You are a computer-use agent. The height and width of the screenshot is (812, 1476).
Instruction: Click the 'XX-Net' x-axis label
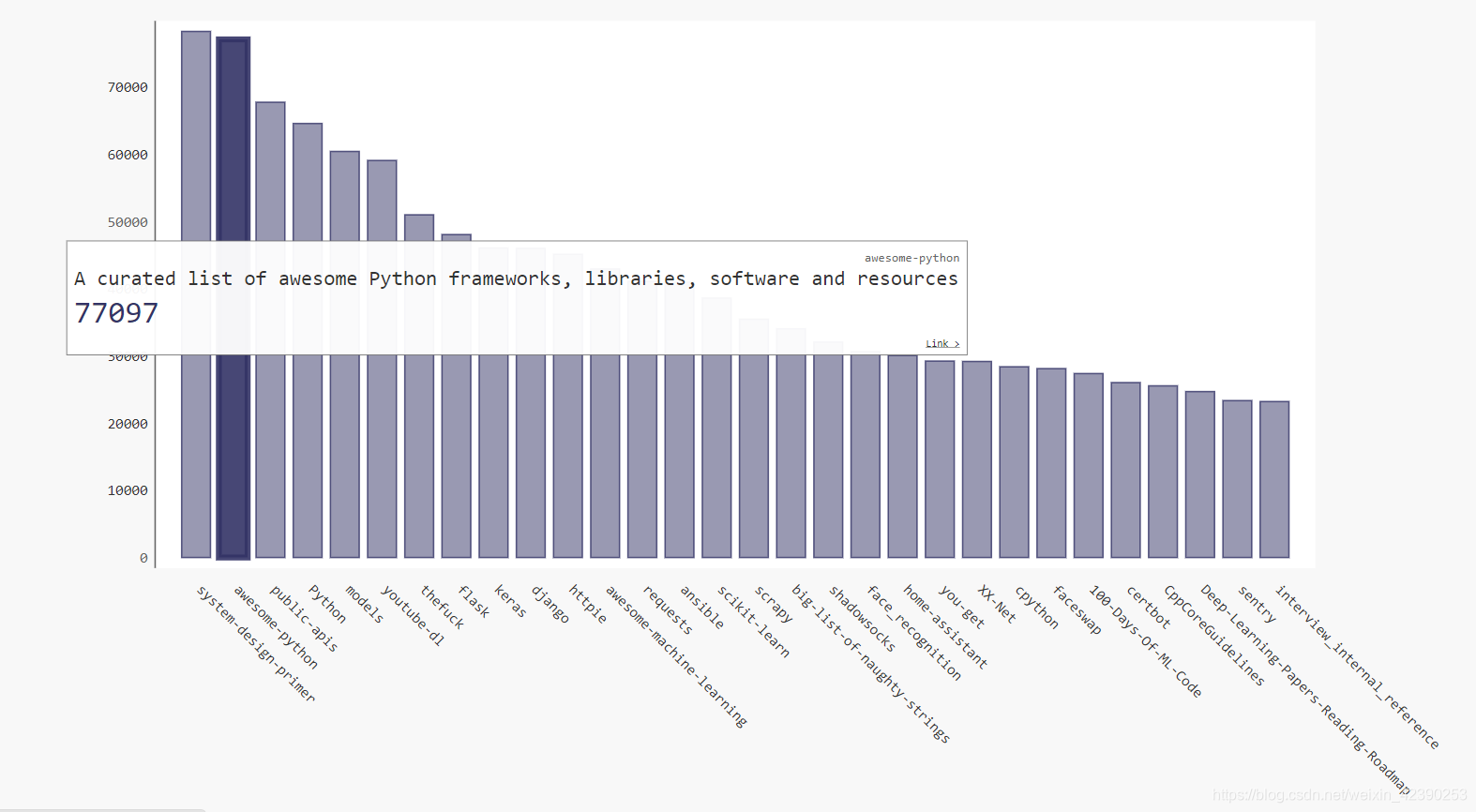point(996,603)
